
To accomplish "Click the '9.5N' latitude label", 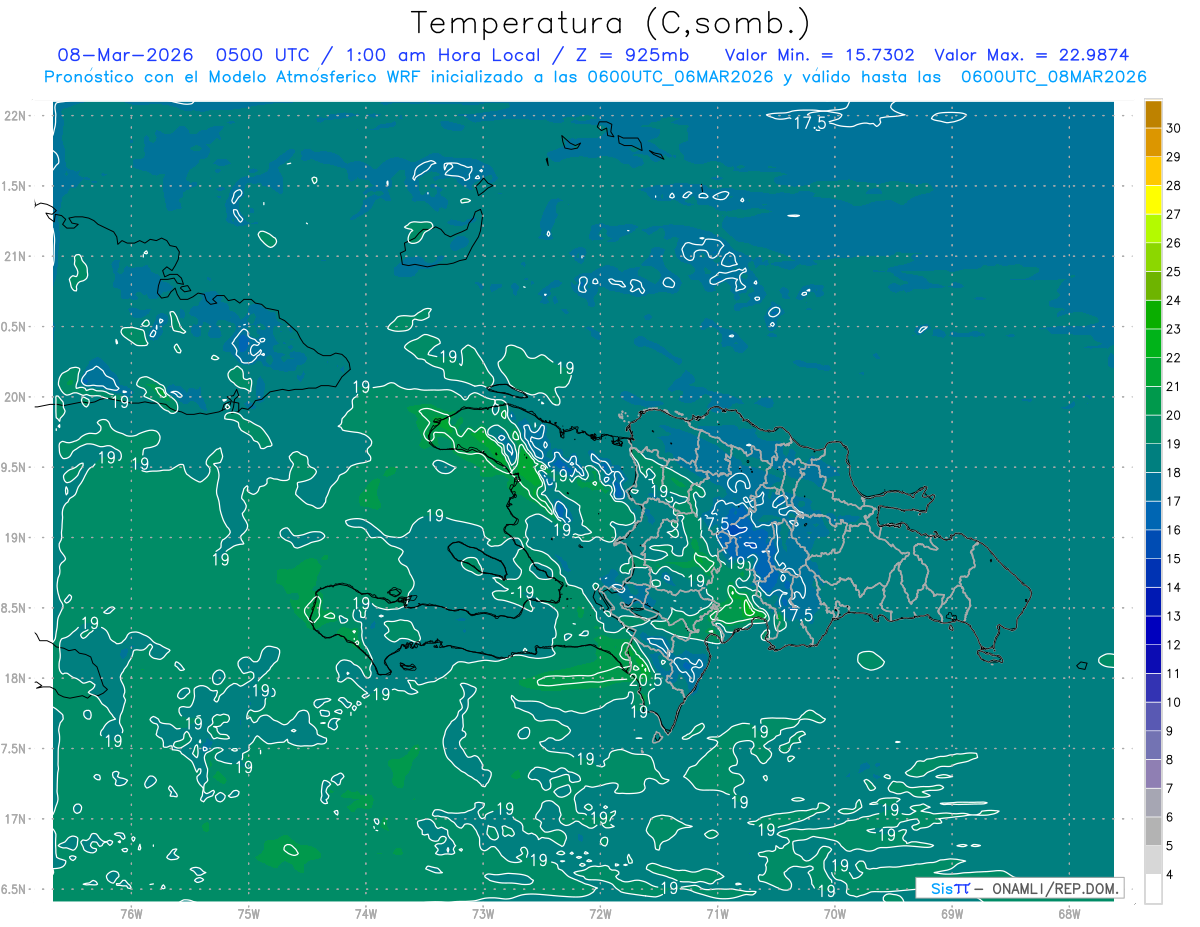I will point(14,467).
